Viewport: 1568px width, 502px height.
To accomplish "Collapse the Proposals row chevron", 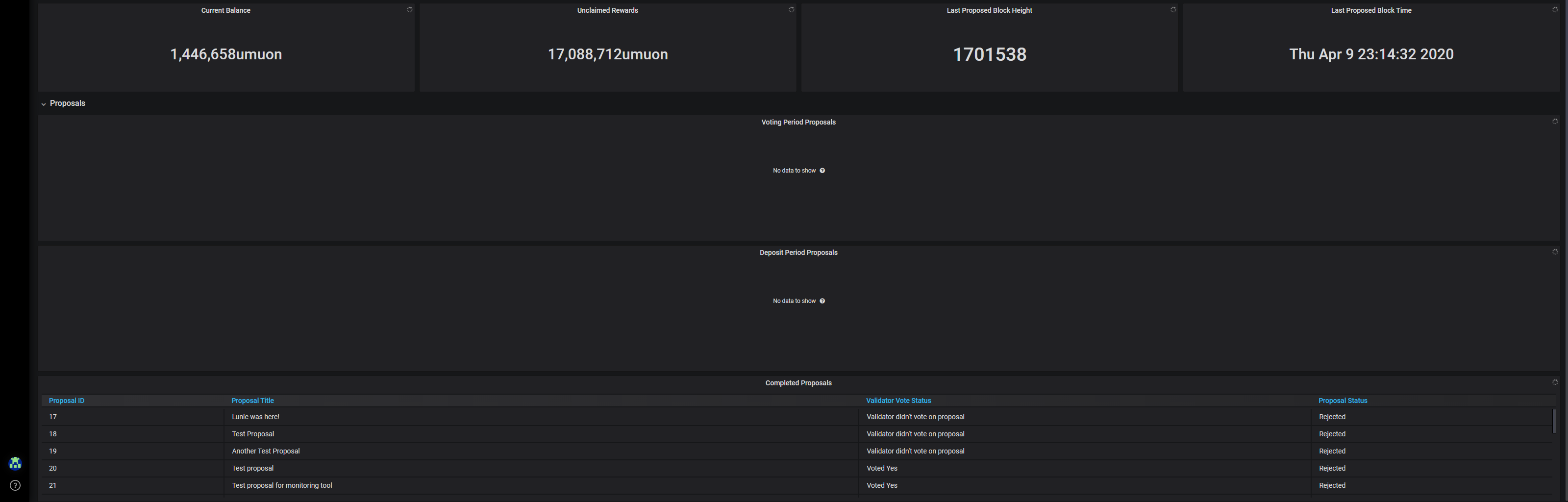I will (x=43, y=104).
